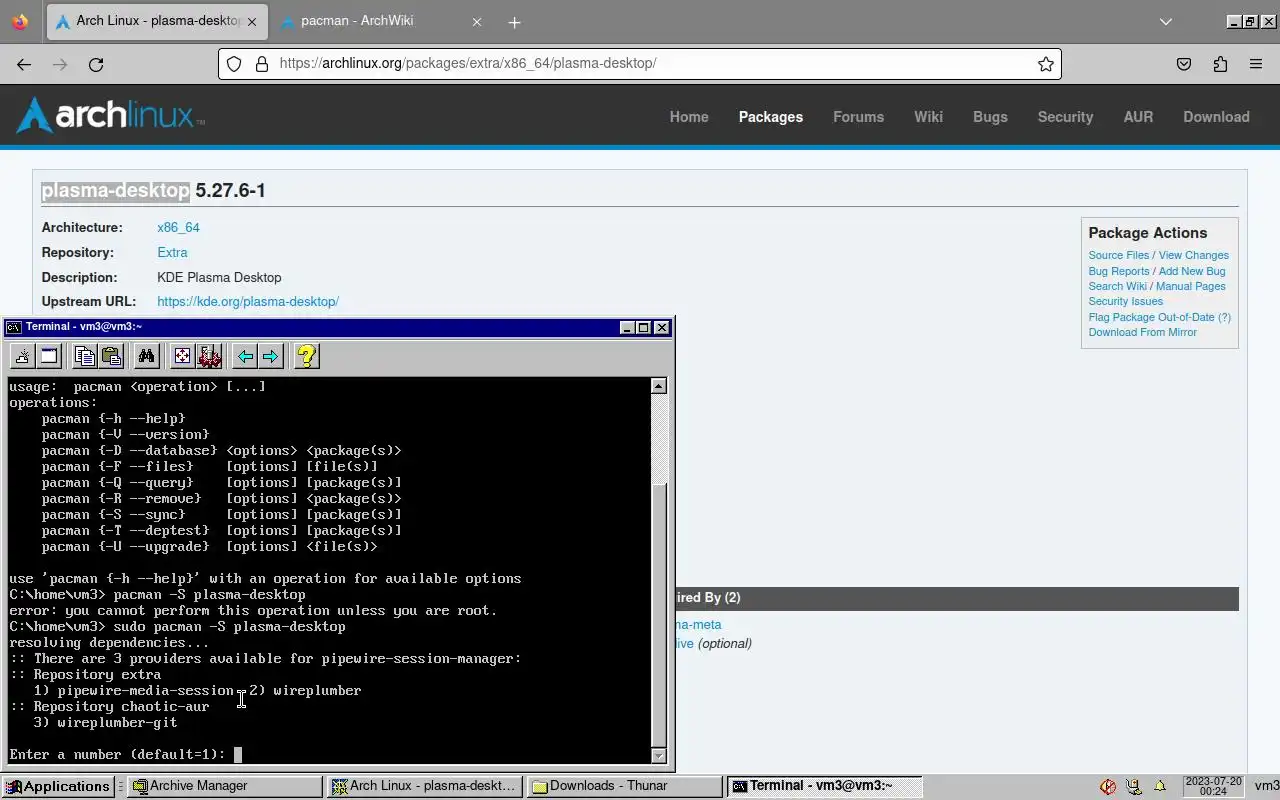Save page to Pocket icon
This screenshot has height=800, width=1280.
pos(1184,64)
